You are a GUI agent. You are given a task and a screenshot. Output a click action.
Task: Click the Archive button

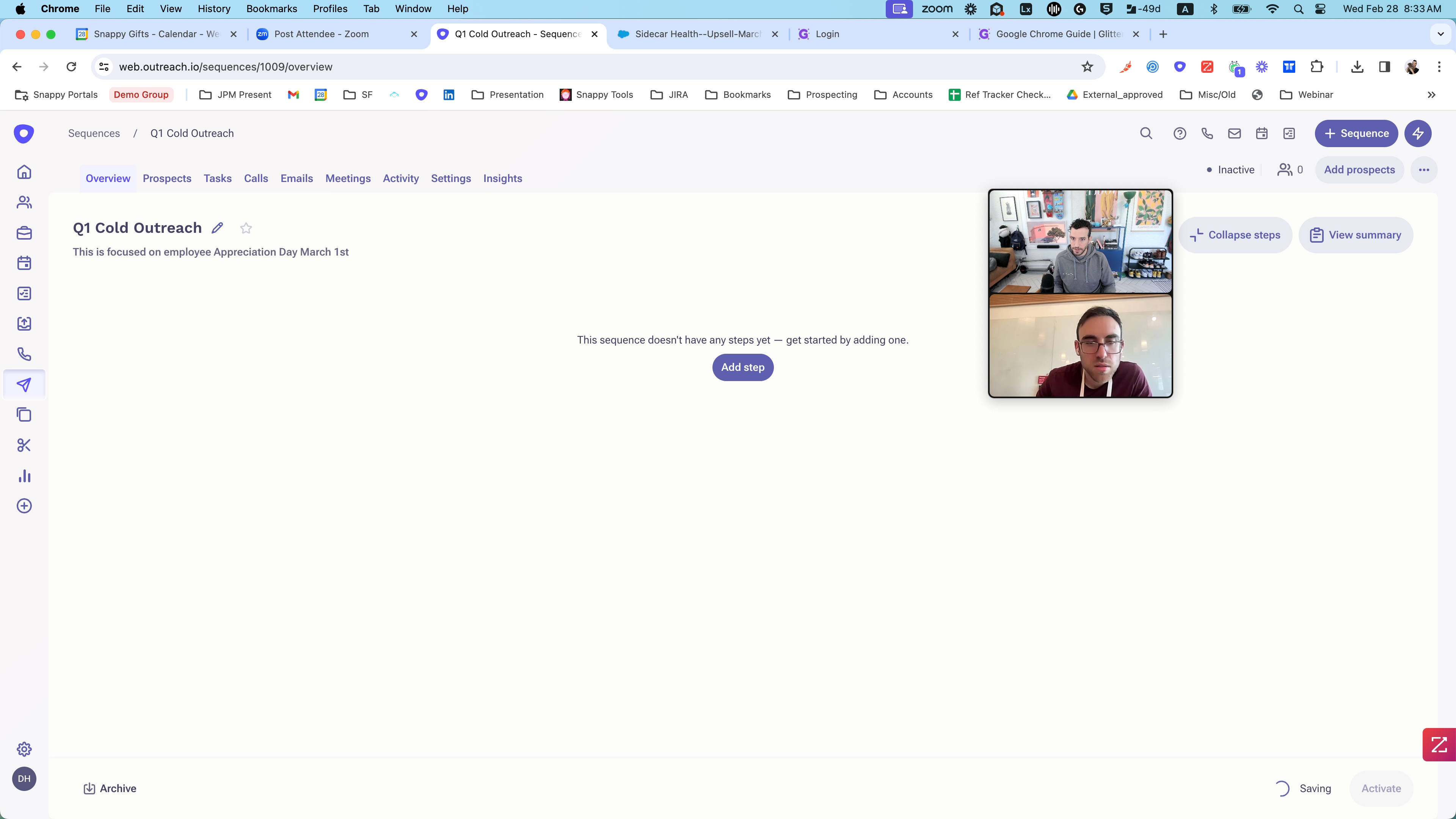click(x=110, y=789)
